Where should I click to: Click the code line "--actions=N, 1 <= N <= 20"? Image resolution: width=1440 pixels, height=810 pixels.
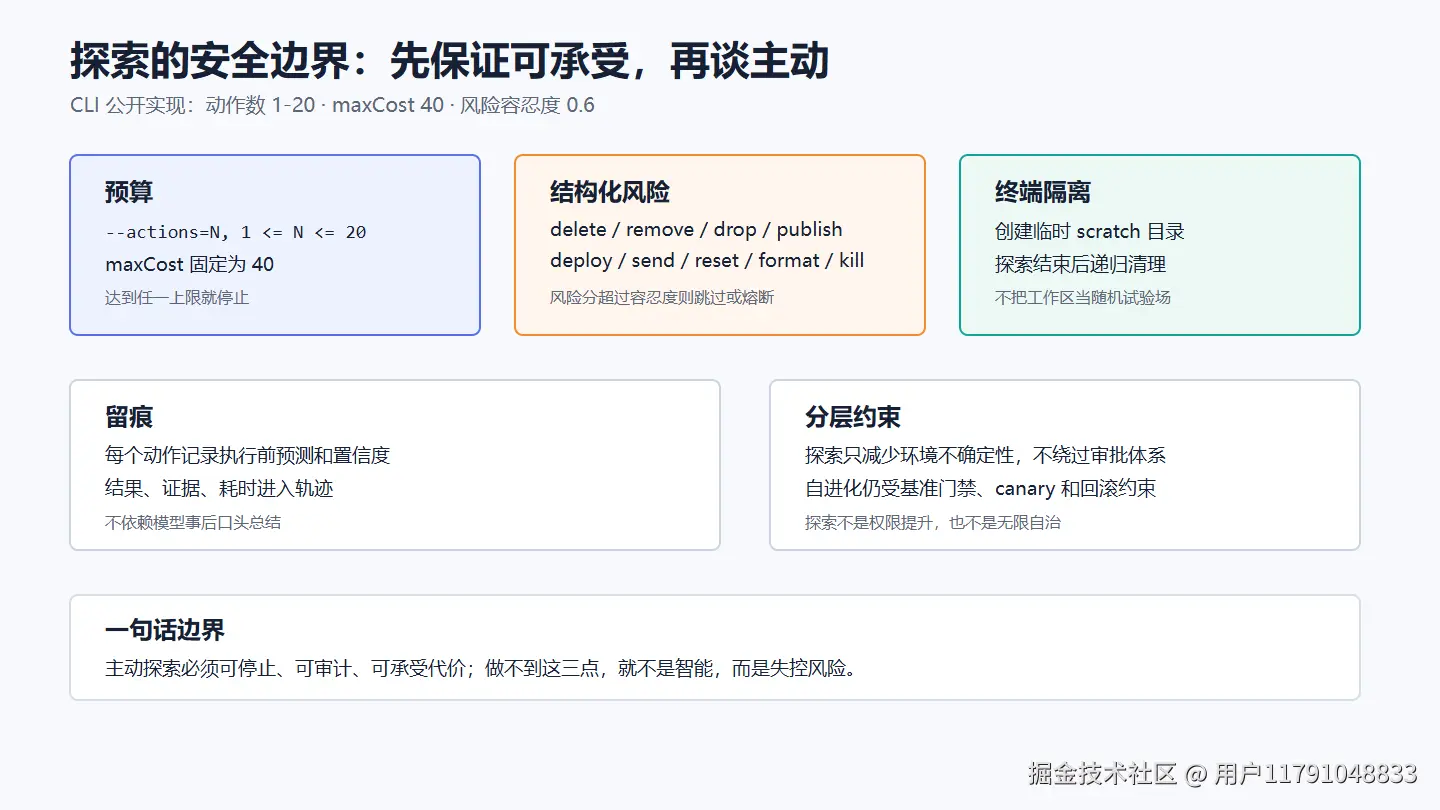(x=236, y=232)
